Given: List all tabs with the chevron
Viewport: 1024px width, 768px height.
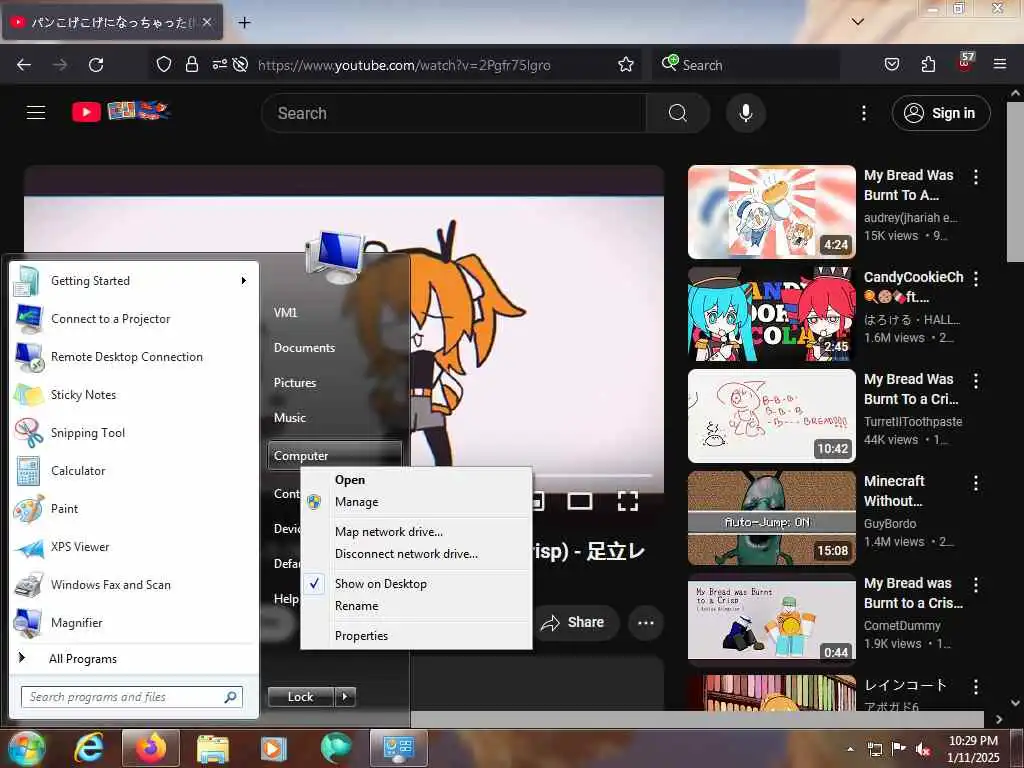Looking at the screenshot, I should (x=858, y=22).
